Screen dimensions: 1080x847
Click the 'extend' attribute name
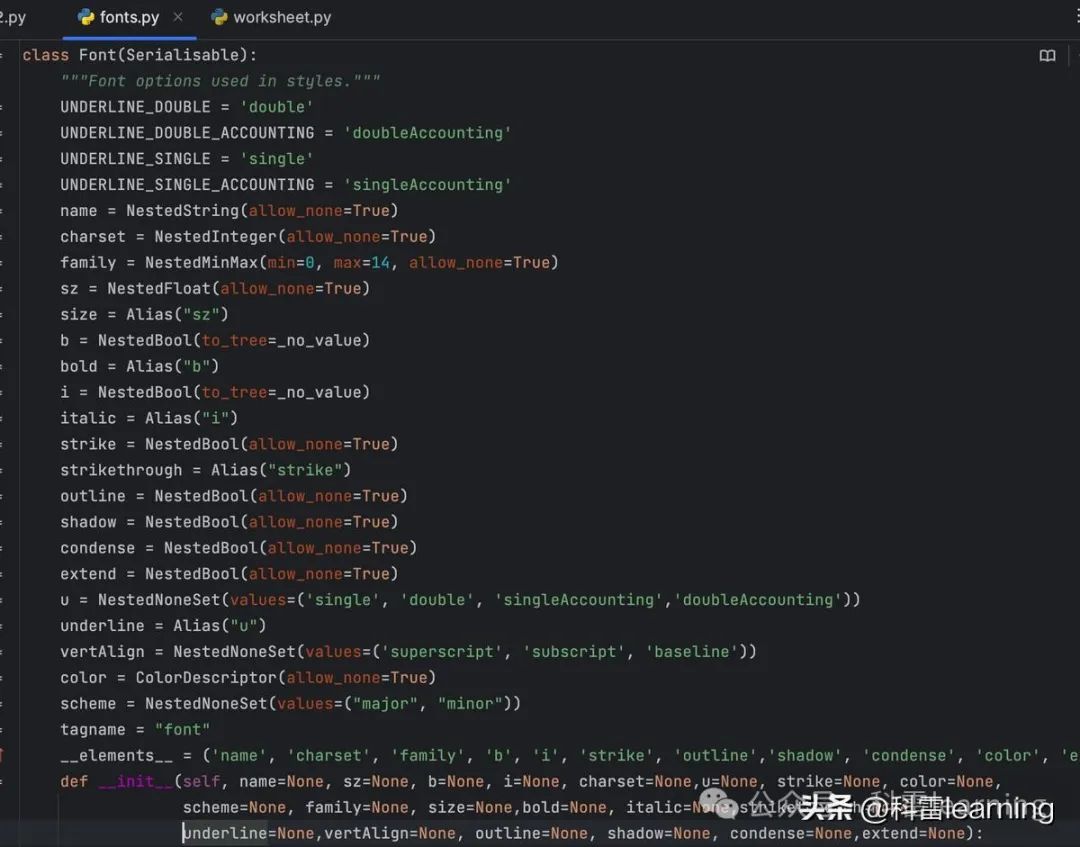click(x=88, y=574)
